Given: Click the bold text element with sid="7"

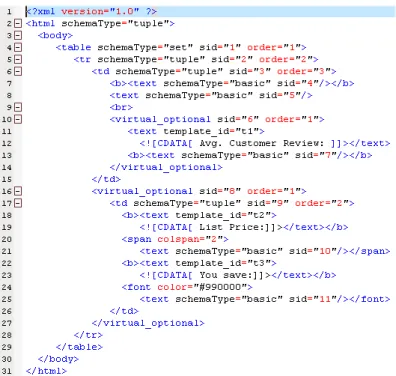Looking at the screenshot, I should 250,155.
